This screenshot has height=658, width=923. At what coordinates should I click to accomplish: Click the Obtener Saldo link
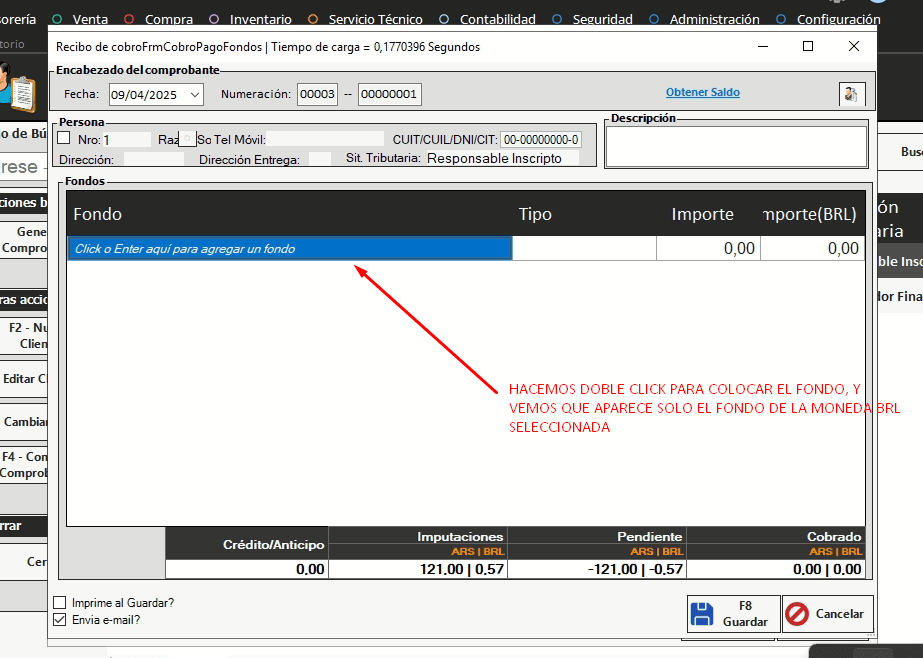702,92
